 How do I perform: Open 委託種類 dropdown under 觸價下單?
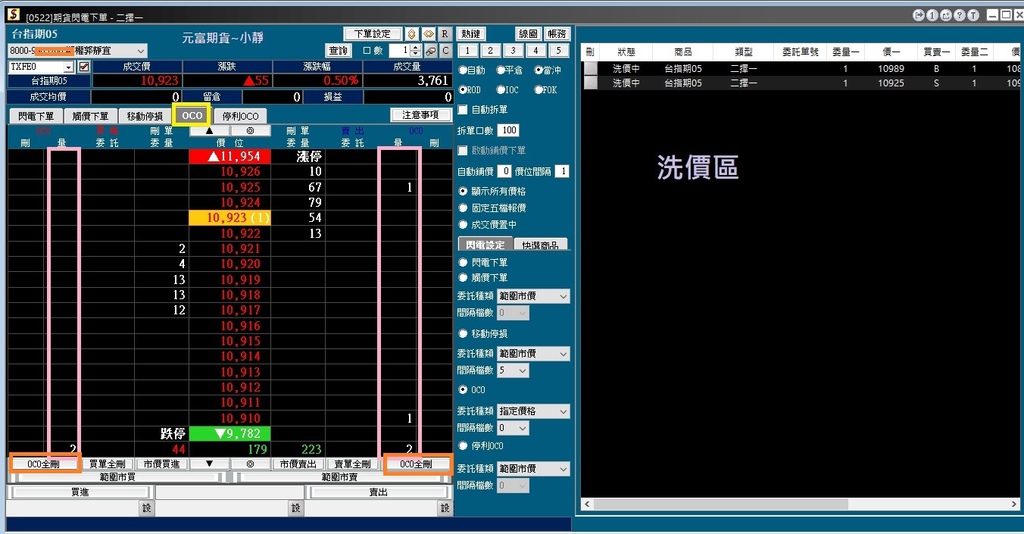pyautogui.click(x=533, y=296)
